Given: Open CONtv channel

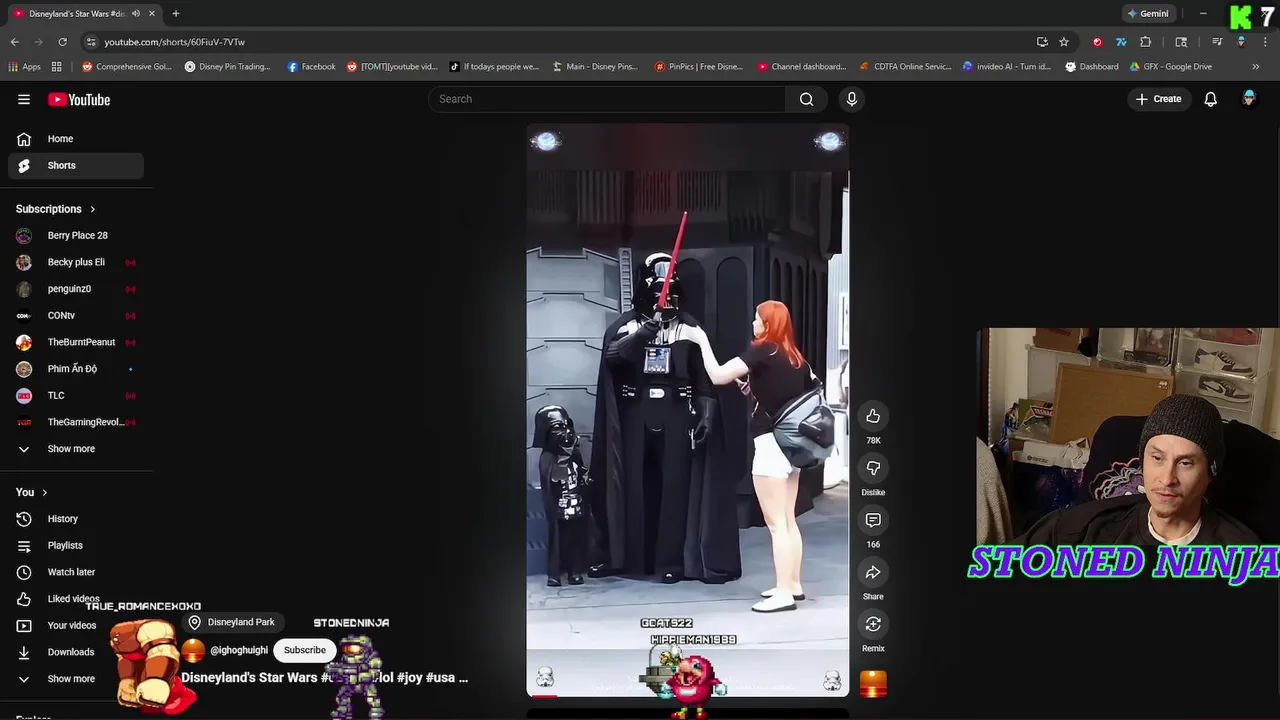Looking at the screenshot, I should [x=76, y=315].
